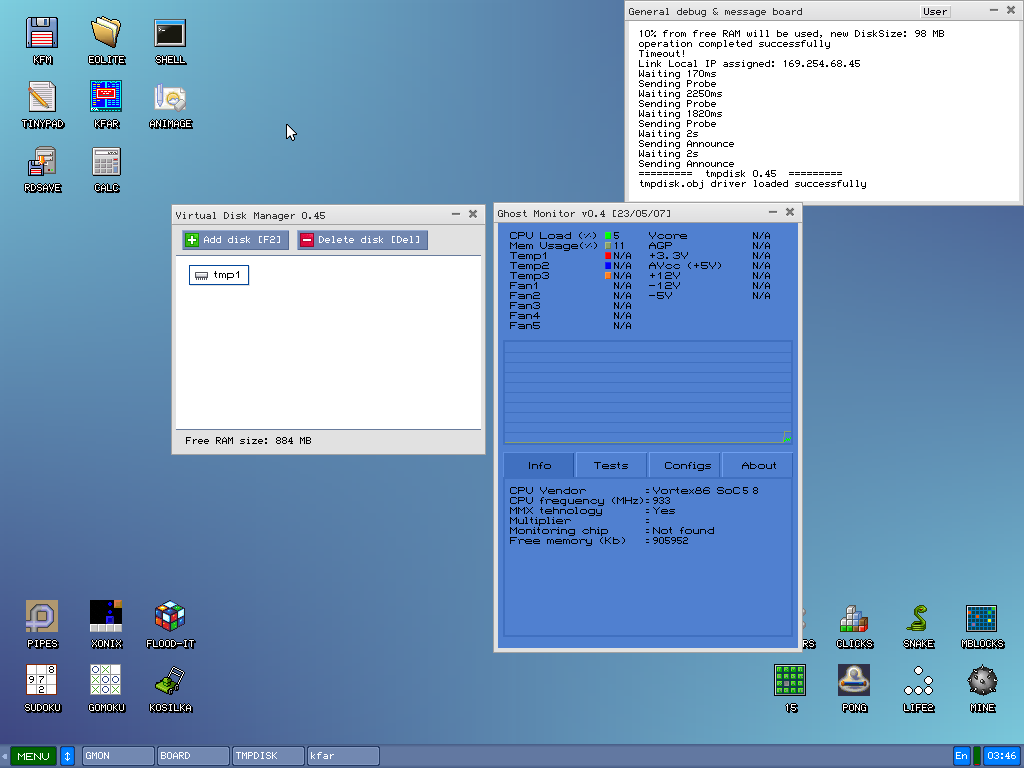Viewport: 1024px width, 768px height.
Task: Open RDSAVE from the desktop
Action: pyautogui.click(x=40, y=161)
